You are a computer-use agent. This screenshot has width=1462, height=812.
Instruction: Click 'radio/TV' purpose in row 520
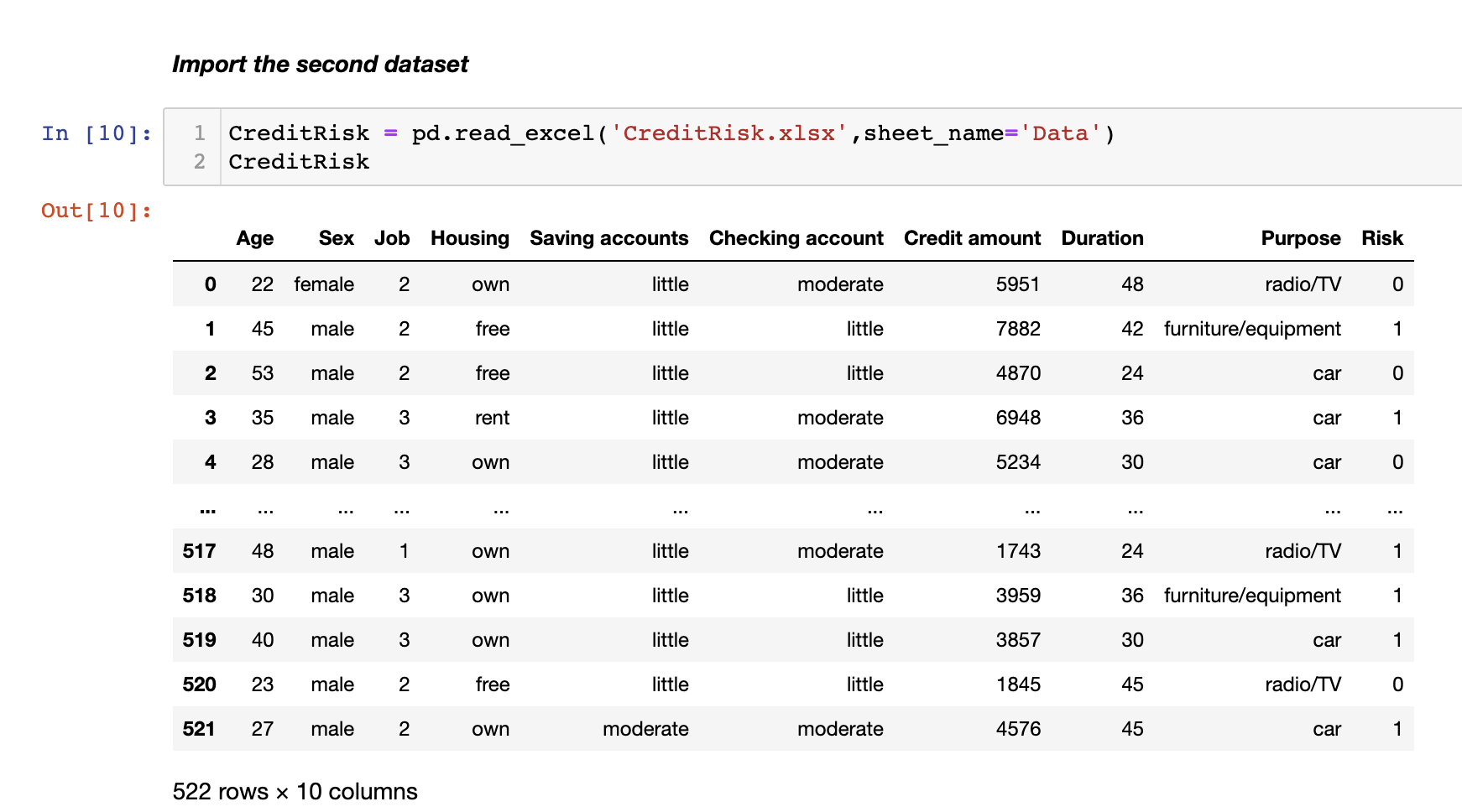[1302, 684]
